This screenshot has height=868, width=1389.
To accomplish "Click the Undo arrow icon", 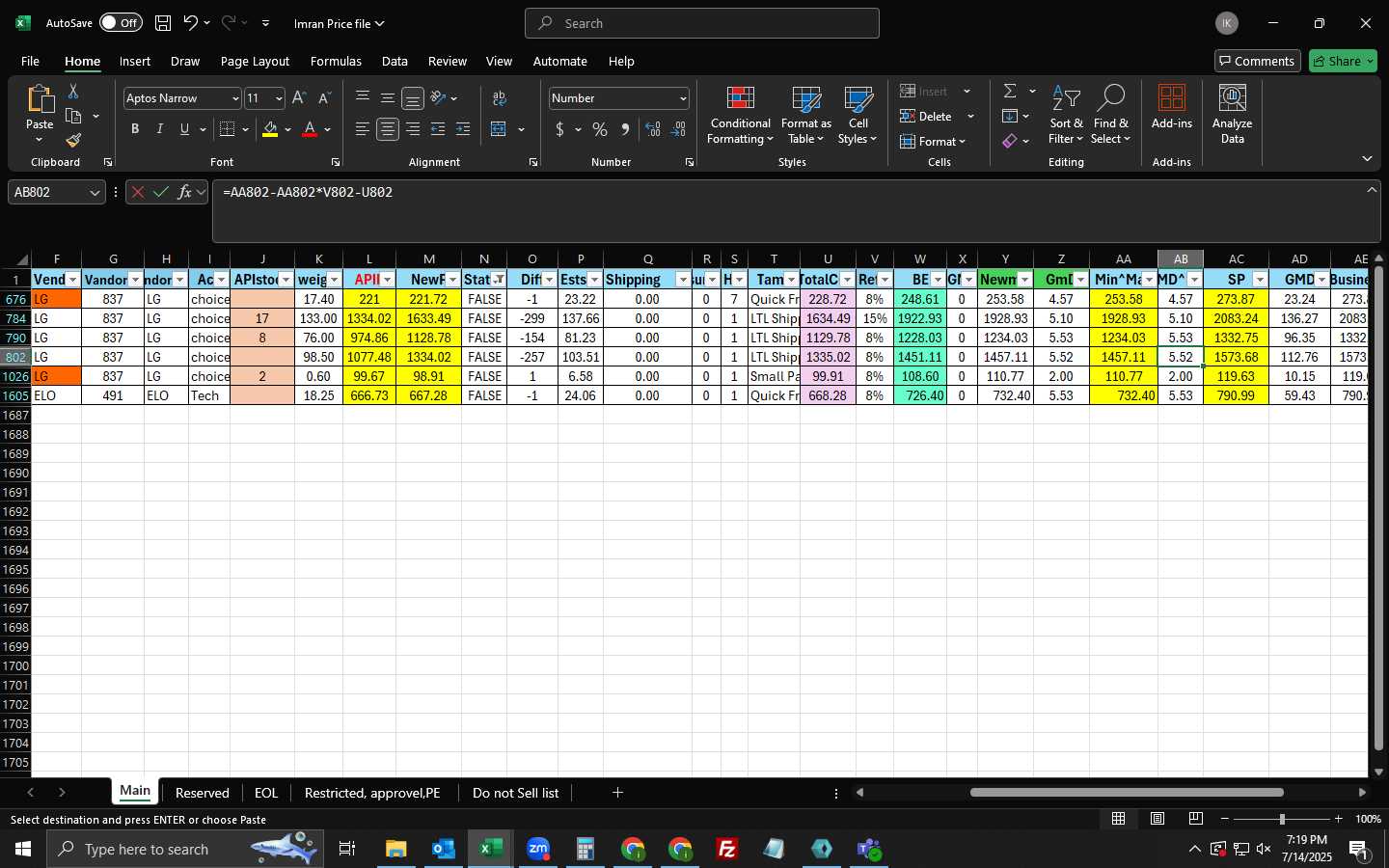I will click(x=191, y=23).
